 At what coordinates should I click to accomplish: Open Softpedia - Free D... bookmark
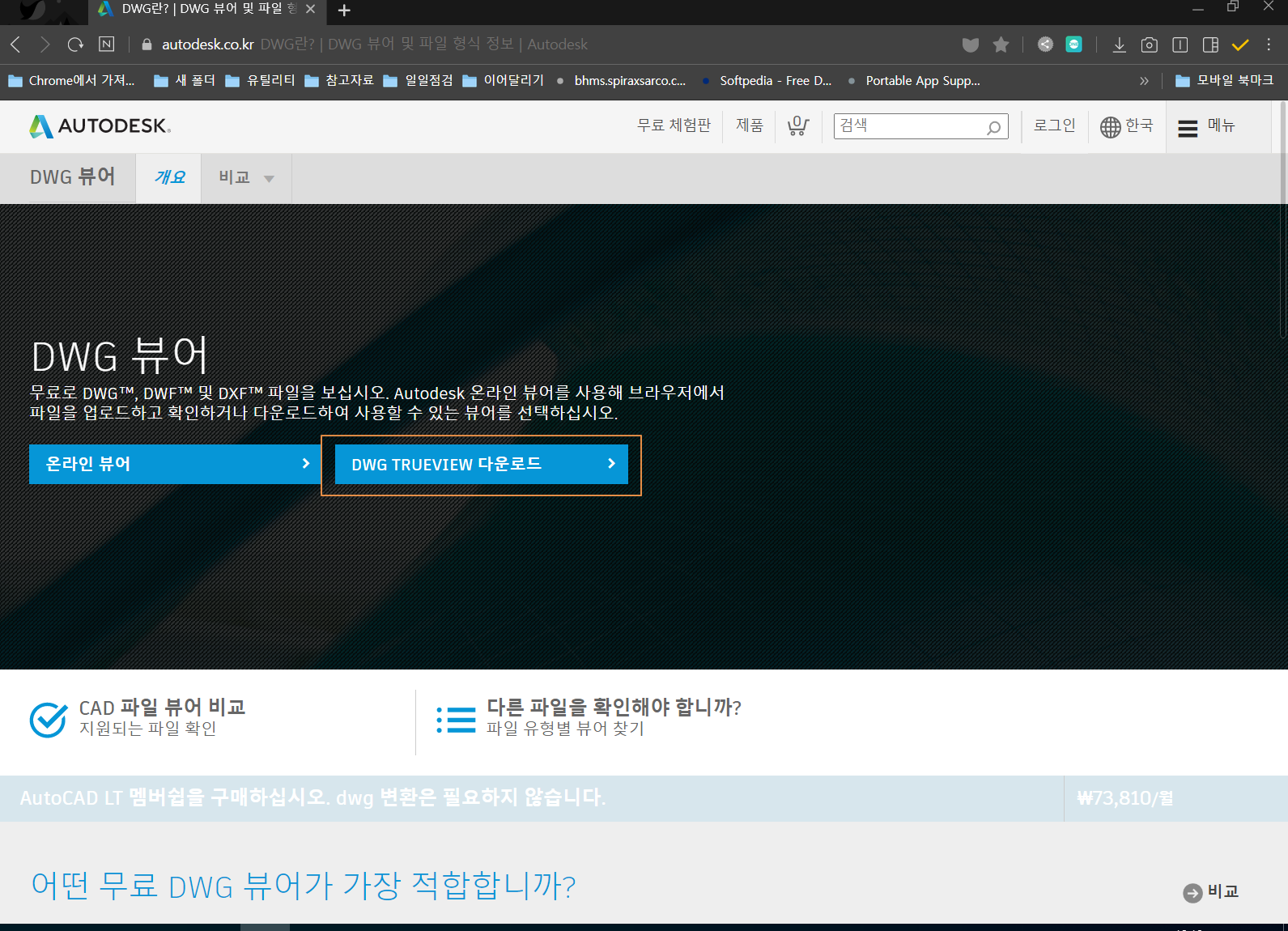pos(766,81)
